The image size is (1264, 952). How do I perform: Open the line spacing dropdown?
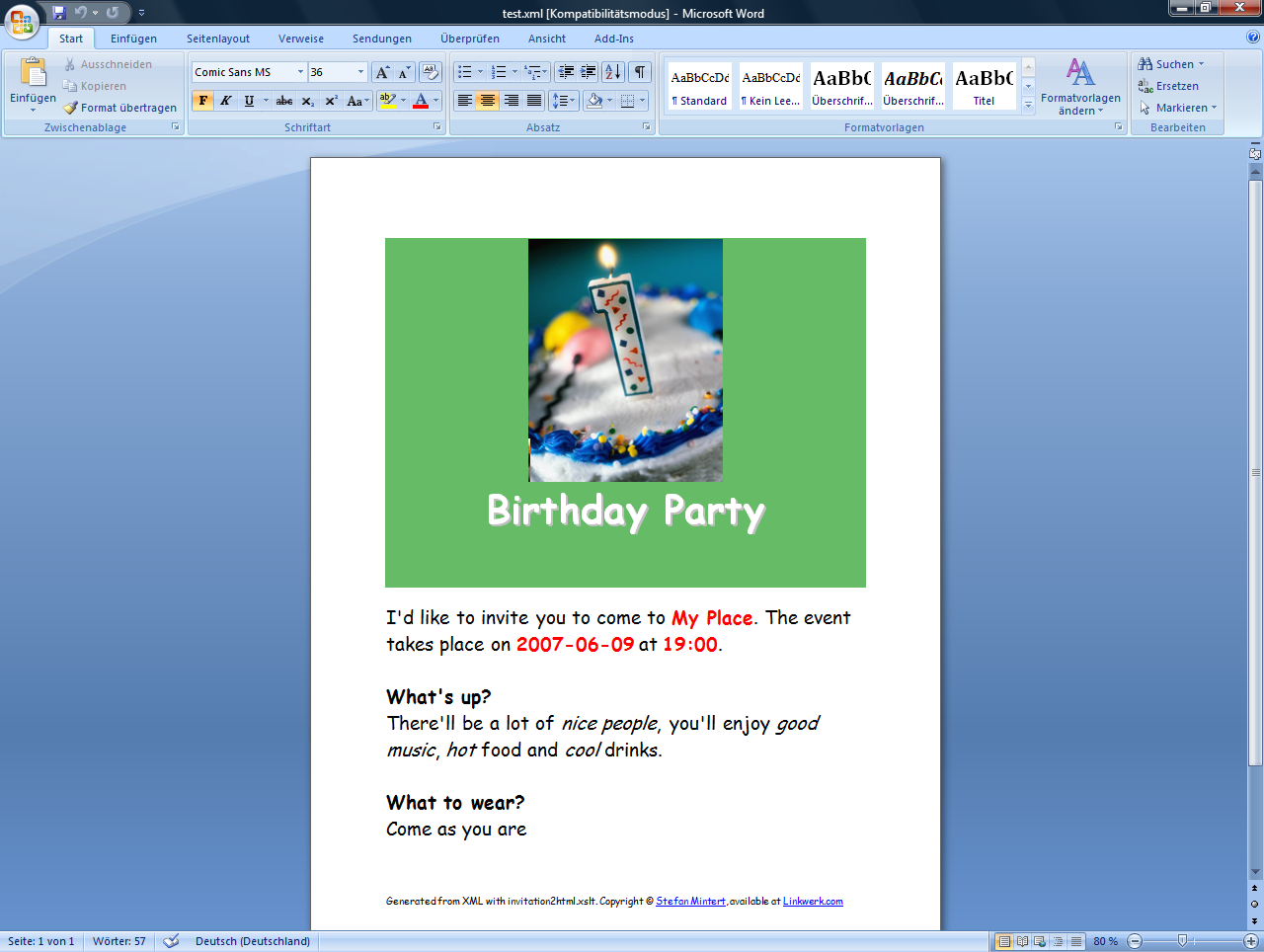tap(564, 101)
